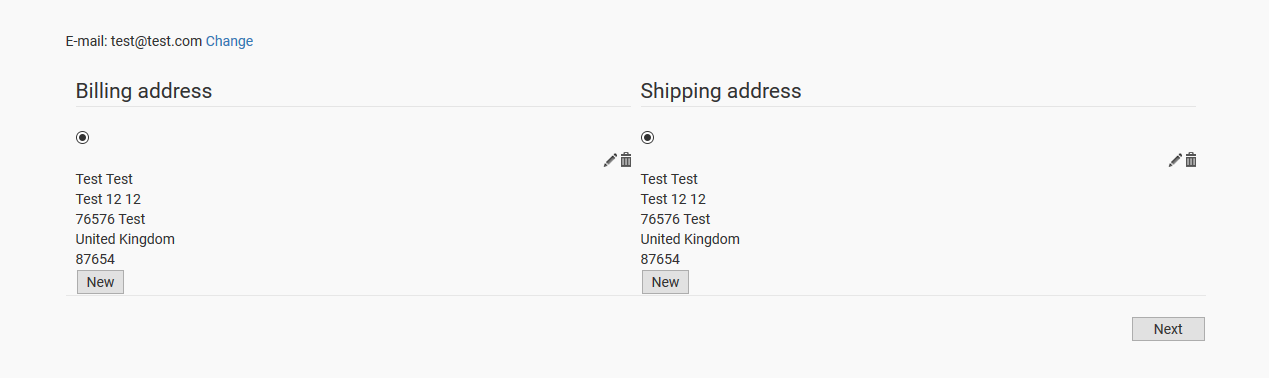Screen dimensions: 1269x378
Task: Click the 87654 line in shipping address
Action: point(660,259)
